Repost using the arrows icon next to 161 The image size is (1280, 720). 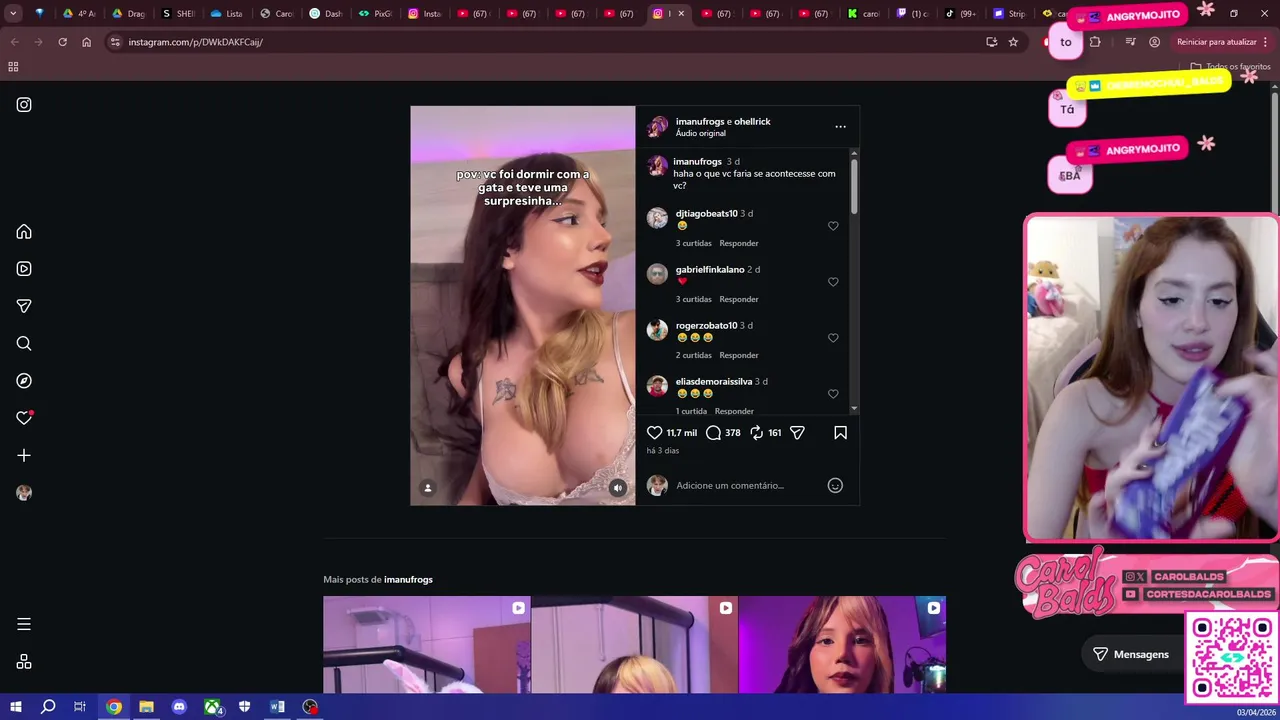pos(757,433)
